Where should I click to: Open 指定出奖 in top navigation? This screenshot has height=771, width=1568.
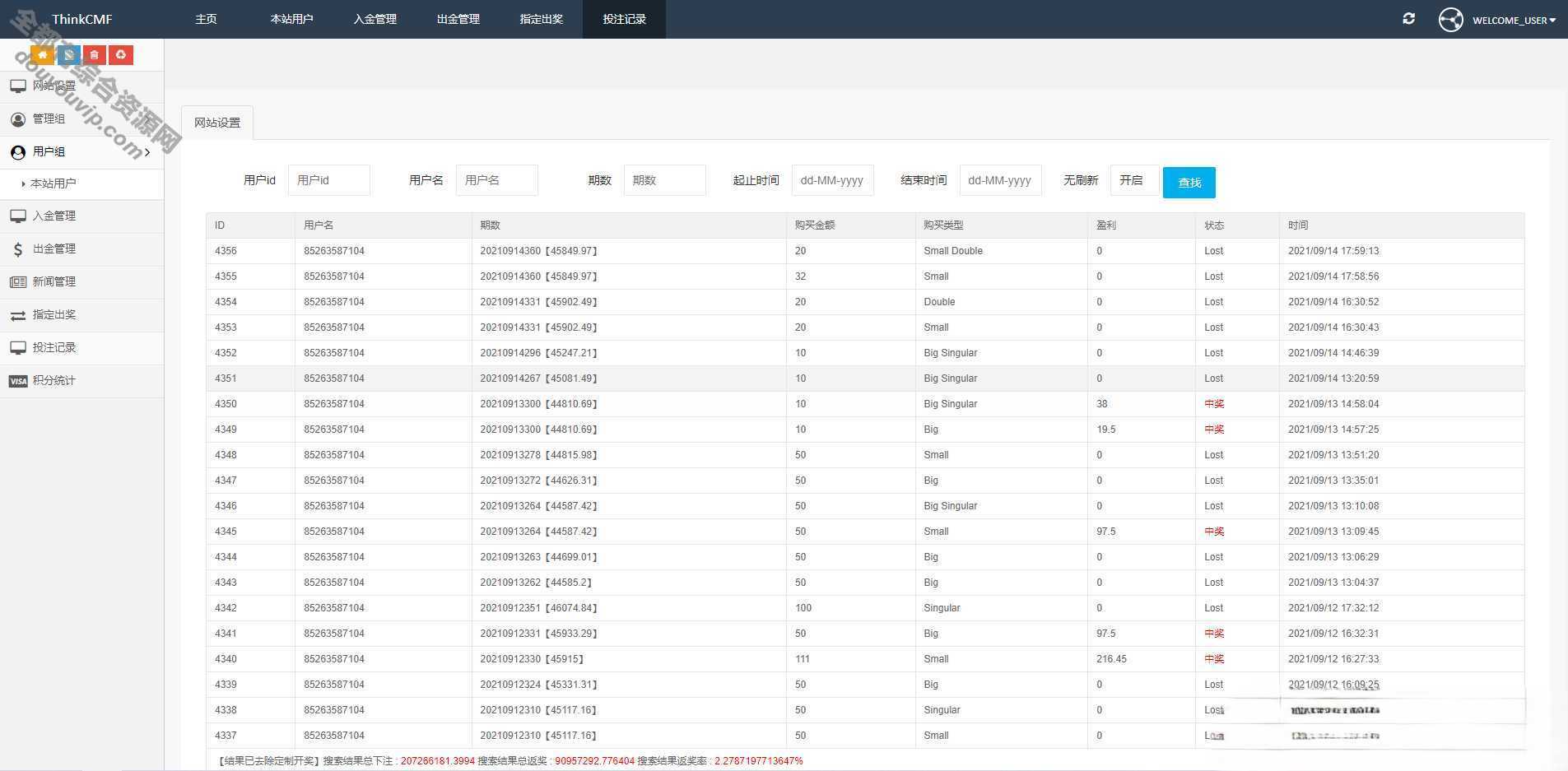coord(541,19)
